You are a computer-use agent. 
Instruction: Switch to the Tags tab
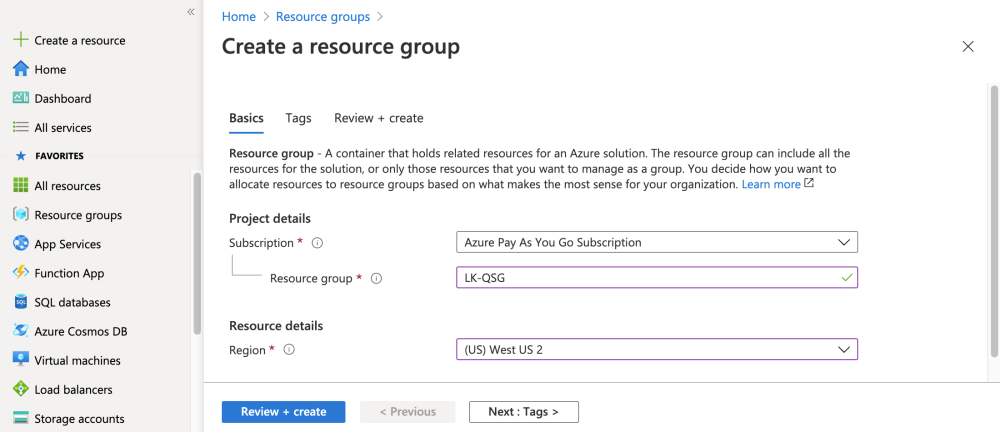pyautogui.click(x=298, y=118)
